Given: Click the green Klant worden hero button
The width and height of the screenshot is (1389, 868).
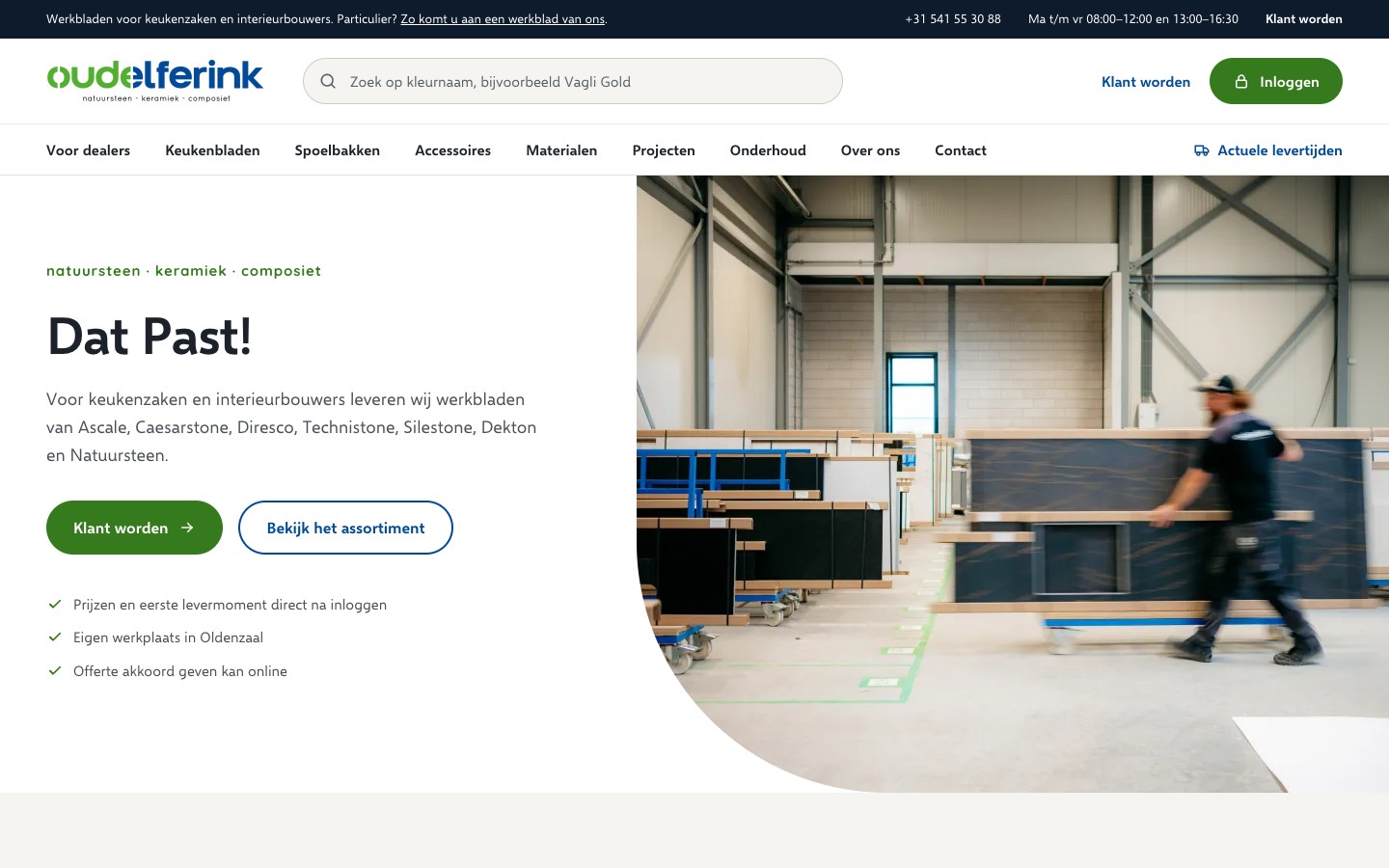Looking at the screenshot, I should click(134, 528).
